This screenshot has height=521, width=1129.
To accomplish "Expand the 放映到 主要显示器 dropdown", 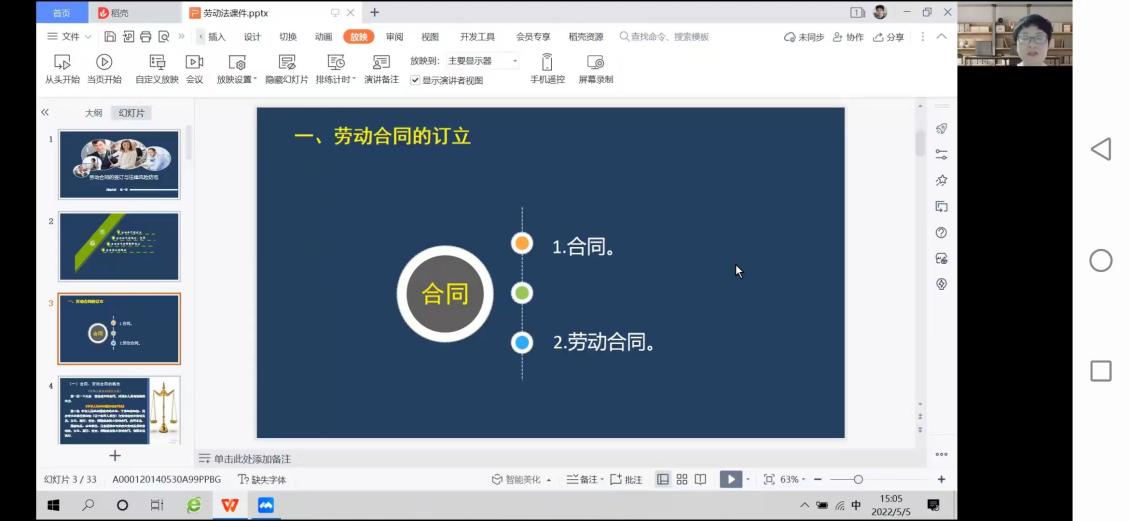I will [x=515, y=61].
